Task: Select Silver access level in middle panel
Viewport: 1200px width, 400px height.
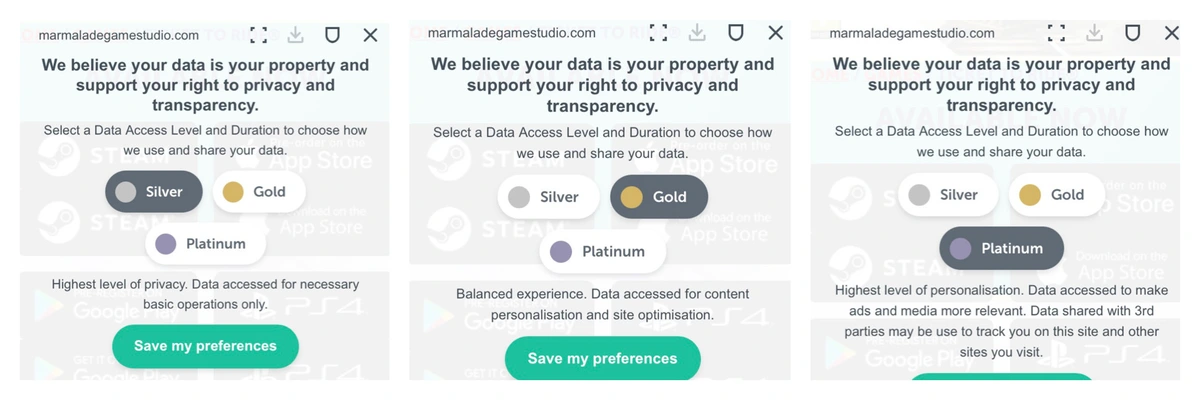Action: coord(548,197)
